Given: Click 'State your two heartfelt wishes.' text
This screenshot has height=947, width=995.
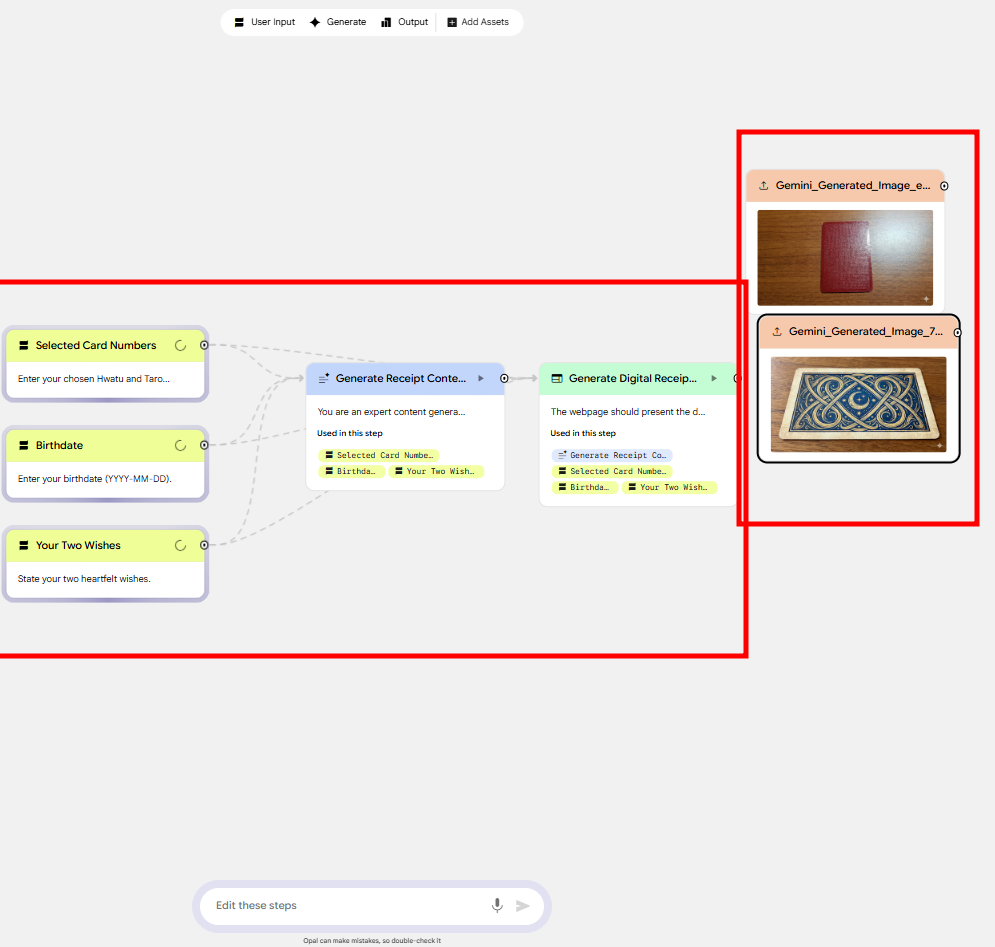Looking at the screenshot, I should [x=84, y=579].
